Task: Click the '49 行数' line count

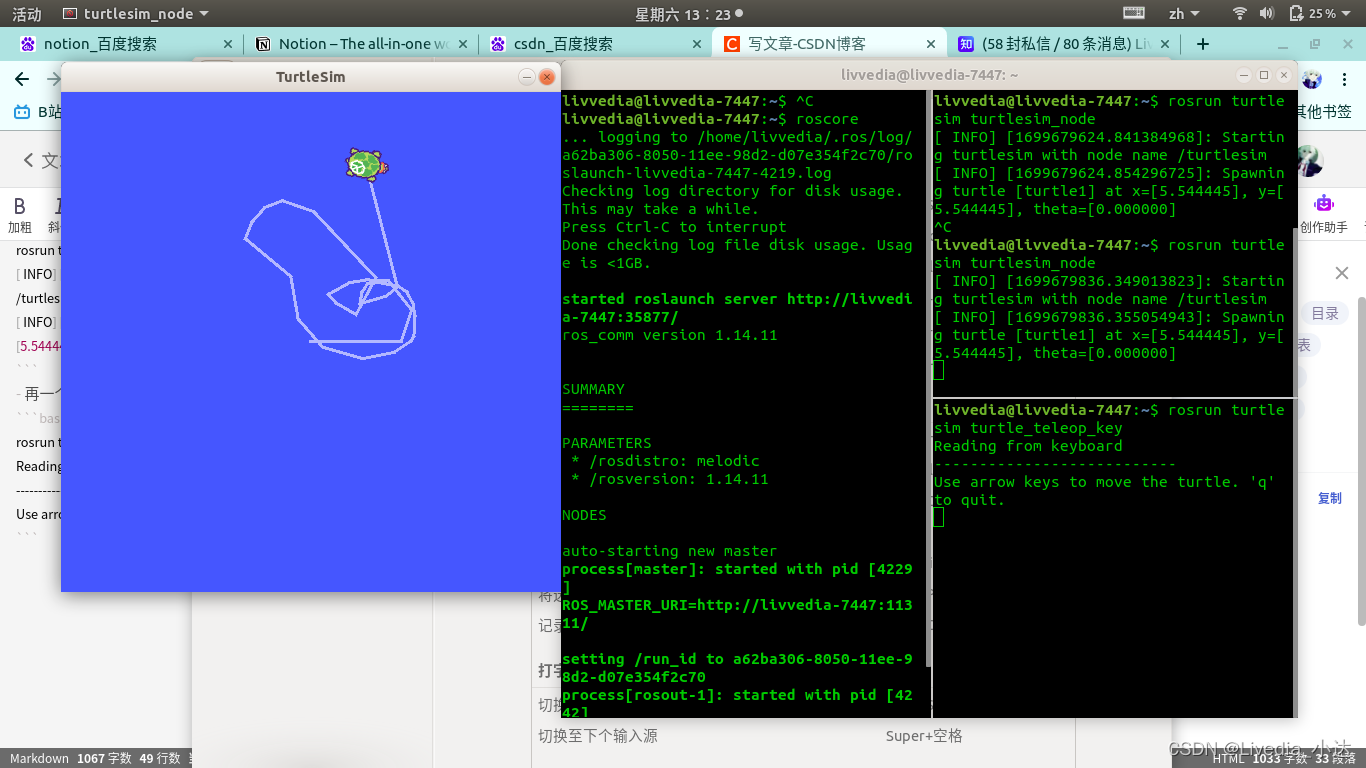Action: 160,758
